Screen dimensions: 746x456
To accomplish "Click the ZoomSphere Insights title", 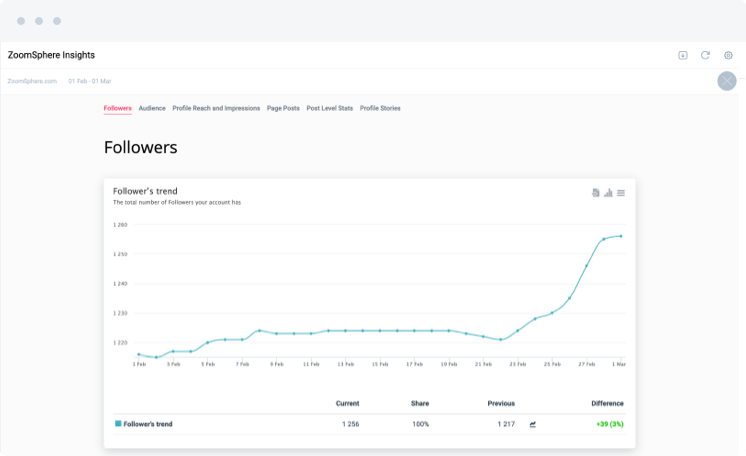I will pos(51,55).
